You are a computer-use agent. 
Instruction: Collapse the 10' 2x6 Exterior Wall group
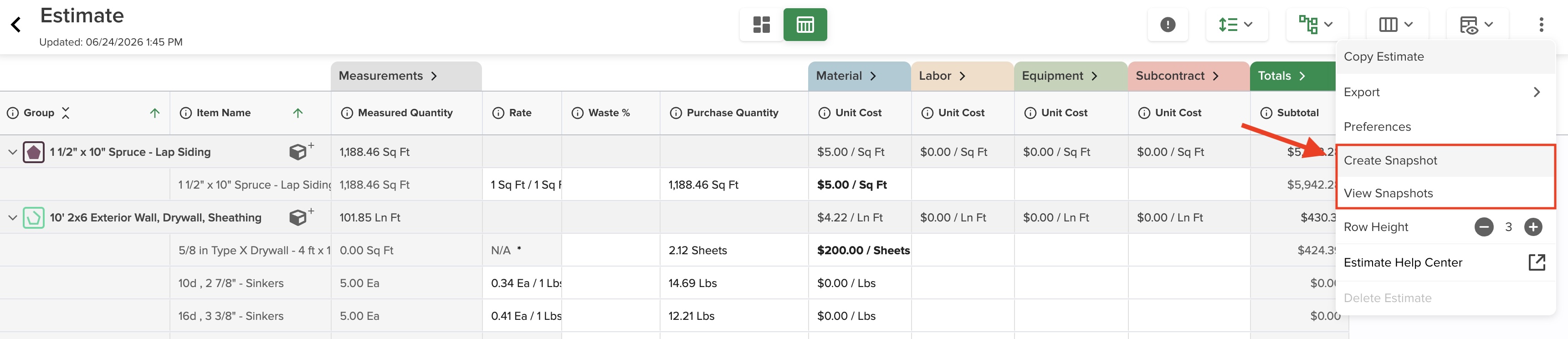click(x=12, y=218)
